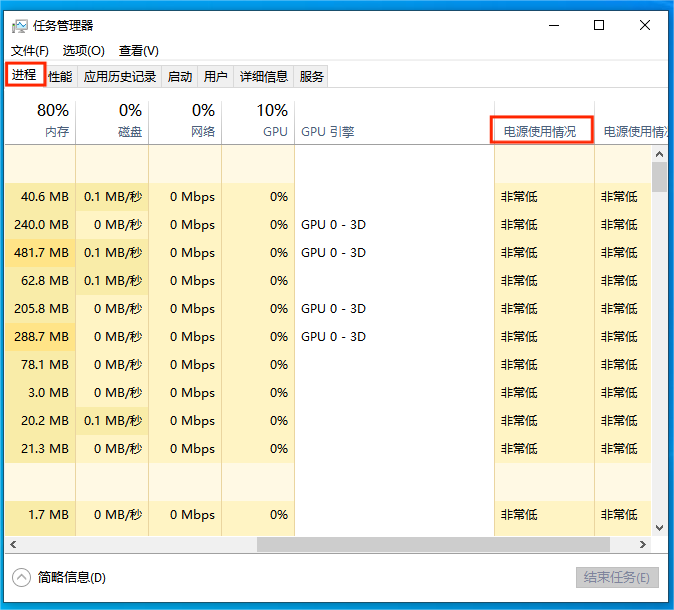Open the 用户 tab
This screenshot has height=610, width=674.
tap(215, 76)
